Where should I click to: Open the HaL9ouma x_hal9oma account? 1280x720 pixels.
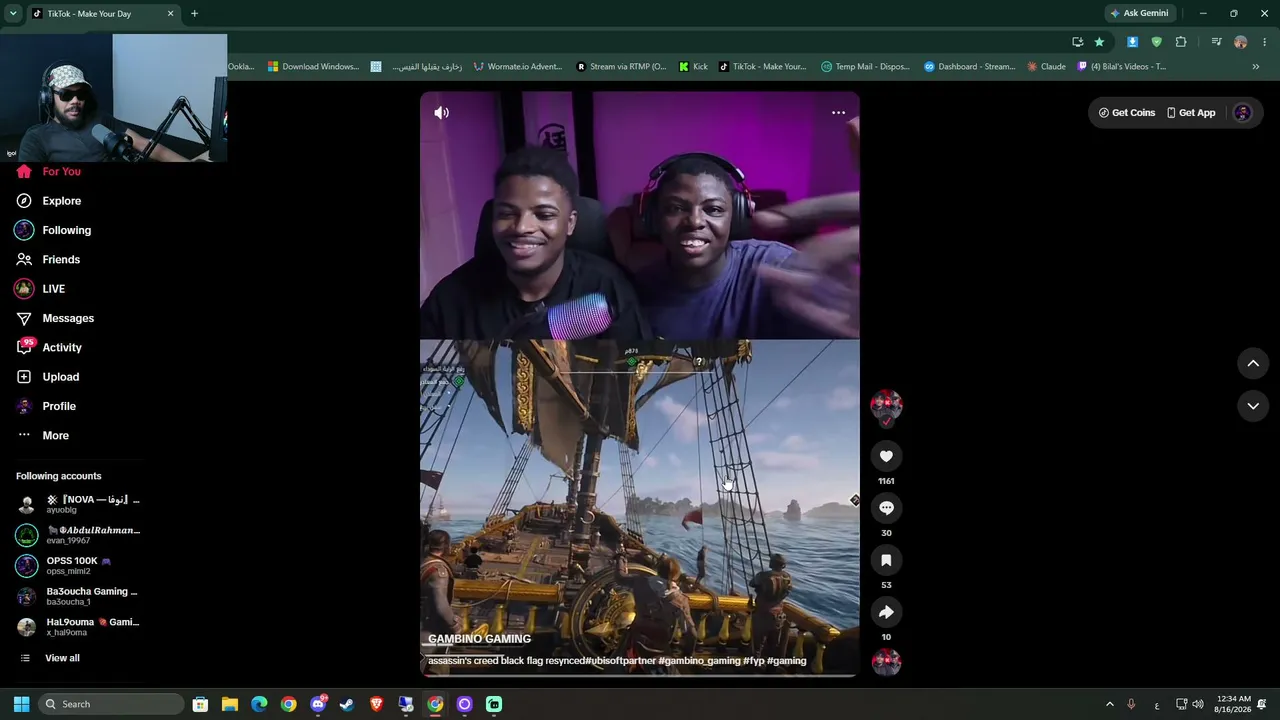tap(78, 627)
